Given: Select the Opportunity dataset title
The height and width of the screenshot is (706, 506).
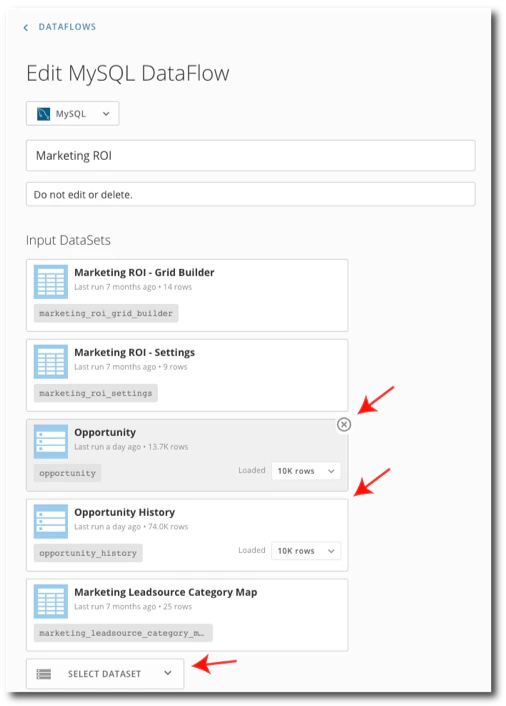Looking at the screenshot, I should tap(105, 432).
